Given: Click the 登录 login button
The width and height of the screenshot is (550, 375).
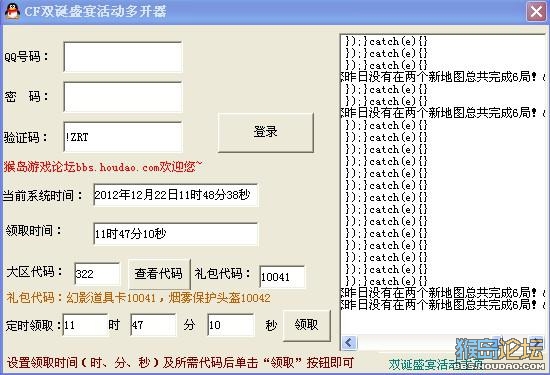Looking at the screenshot, I should (x=266, y=132).
